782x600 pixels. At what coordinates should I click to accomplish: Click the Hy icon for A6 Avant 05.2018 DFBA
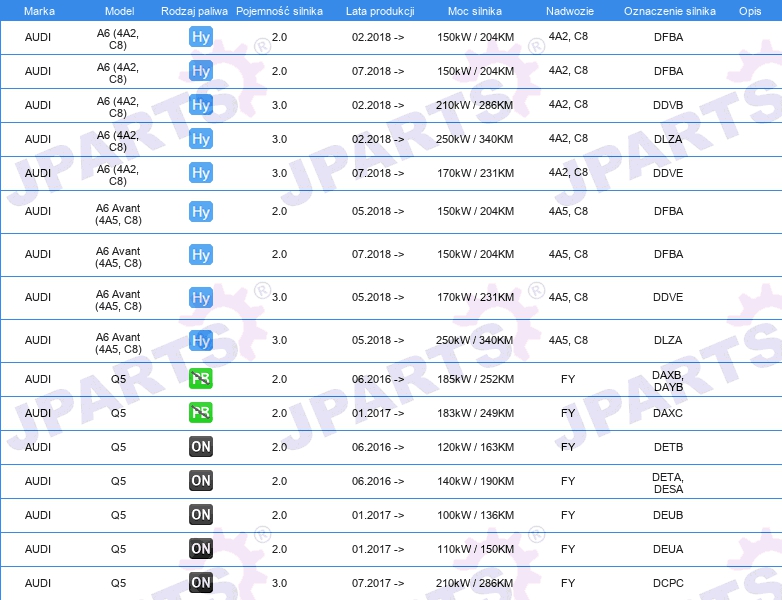(x=201, y=211)
